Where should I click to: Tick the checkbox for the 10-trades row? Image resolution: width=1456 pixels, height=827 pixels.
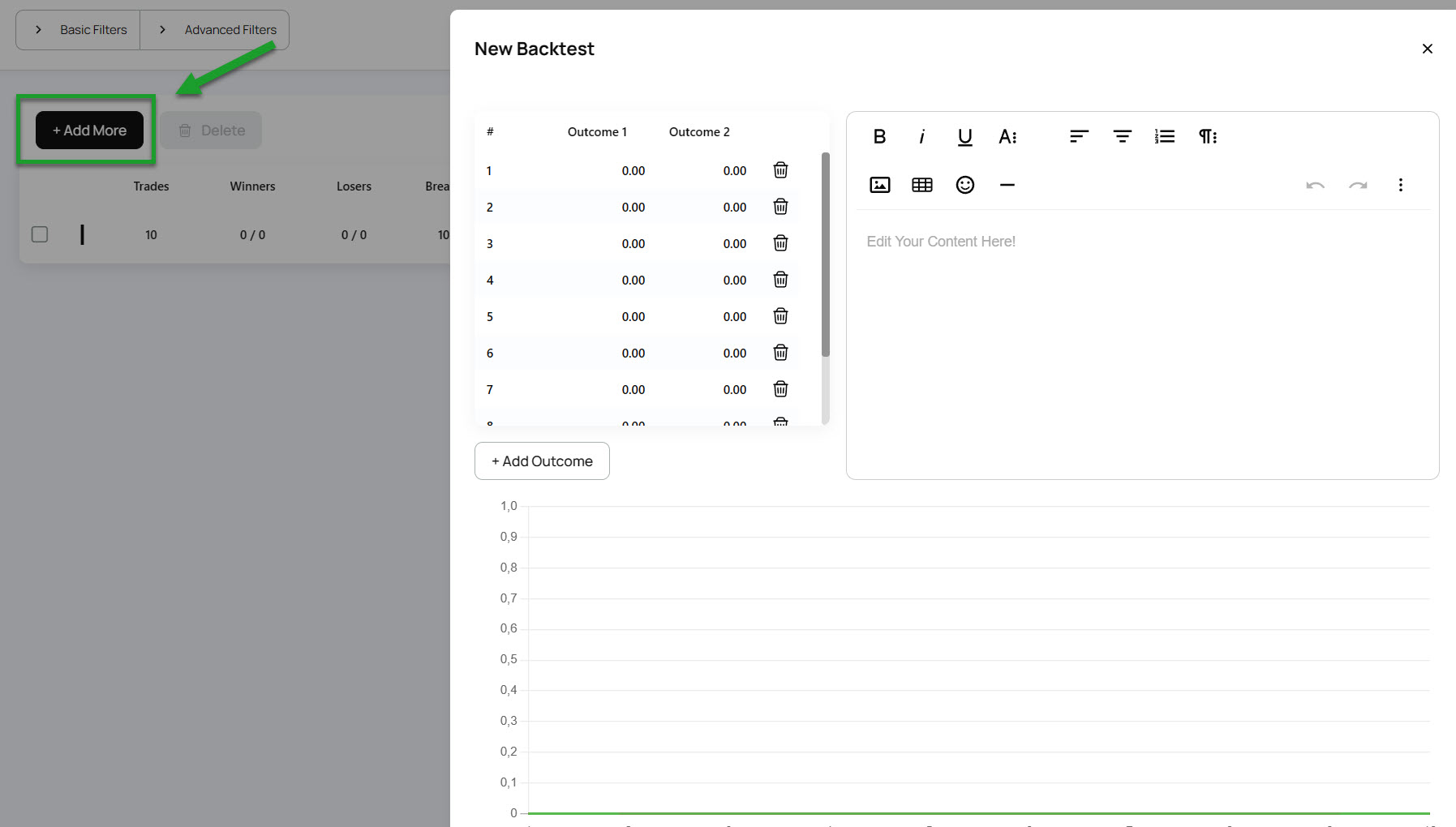(x=40, y=234)
